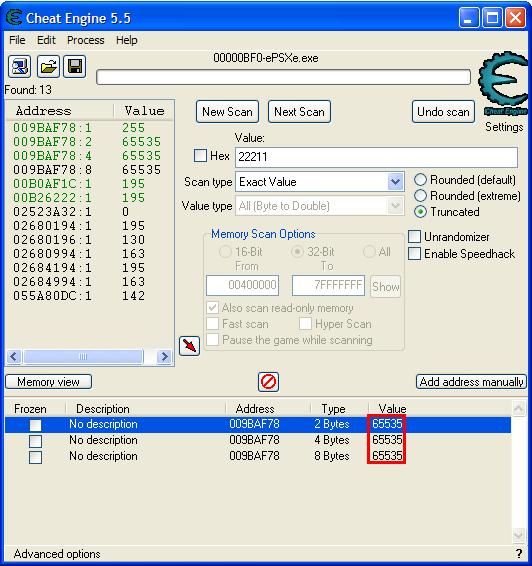This screenshot has width=532, height=566.
Task: Click the 4 Bytes type cell in the table
Action: (332, 440)
